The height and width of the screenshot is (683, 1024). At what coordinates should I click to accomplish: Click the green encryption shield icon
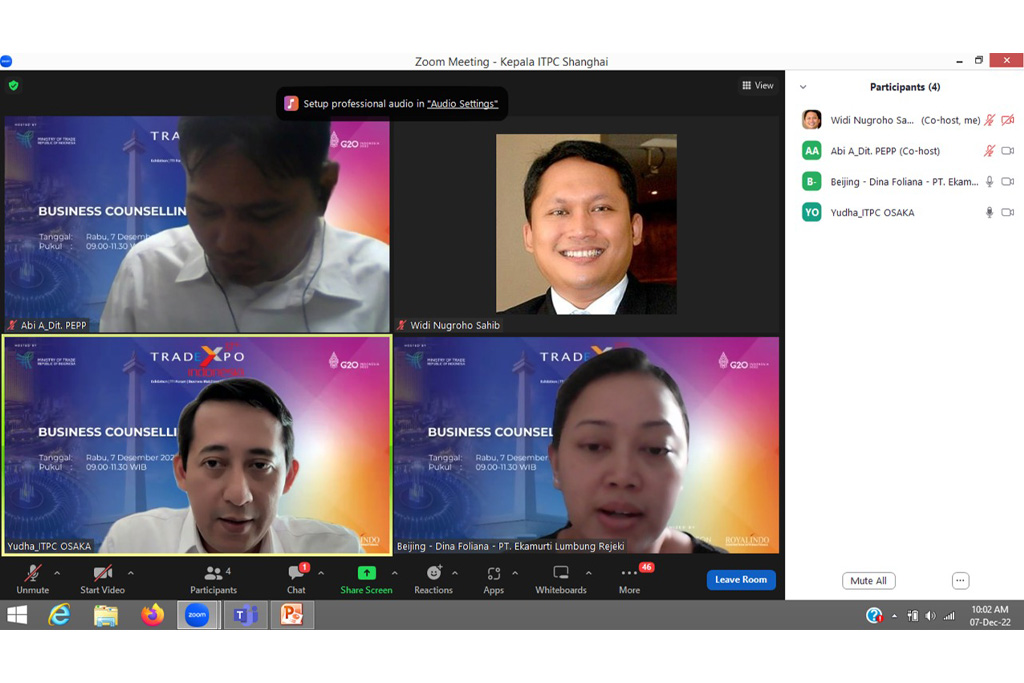click(13, 86)
